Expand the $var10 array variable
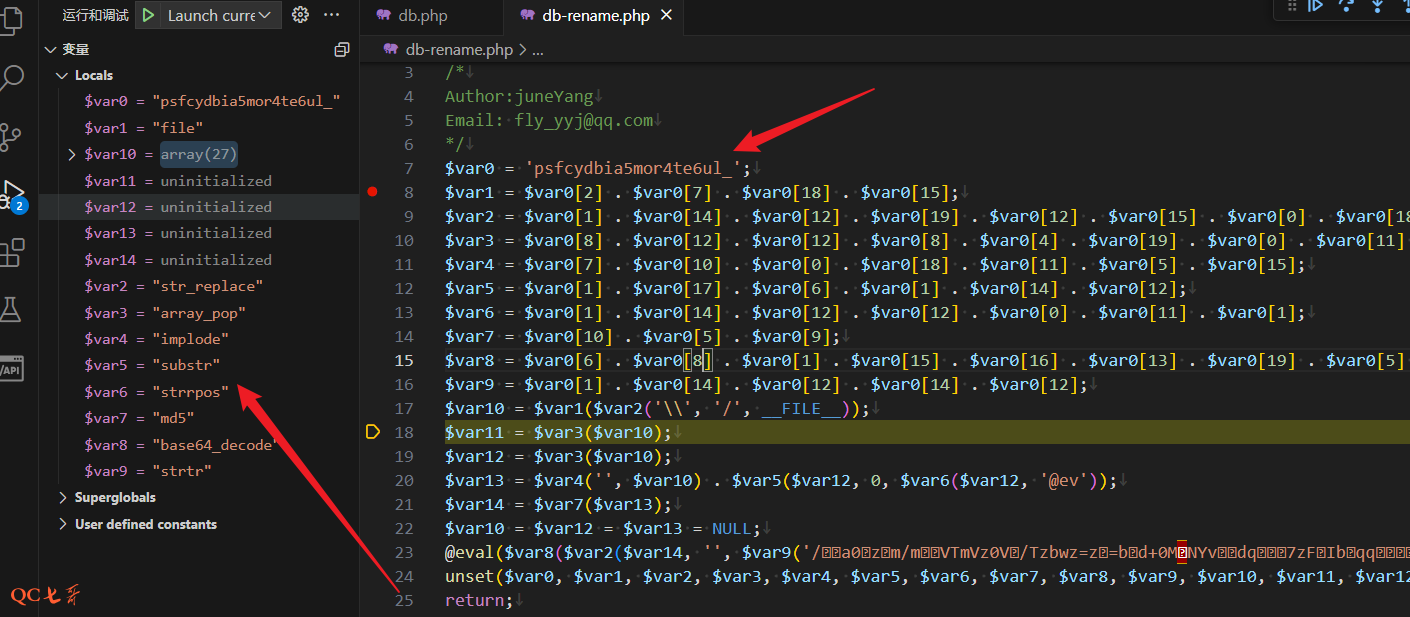1410x617 pixels. tap(72, 154)
